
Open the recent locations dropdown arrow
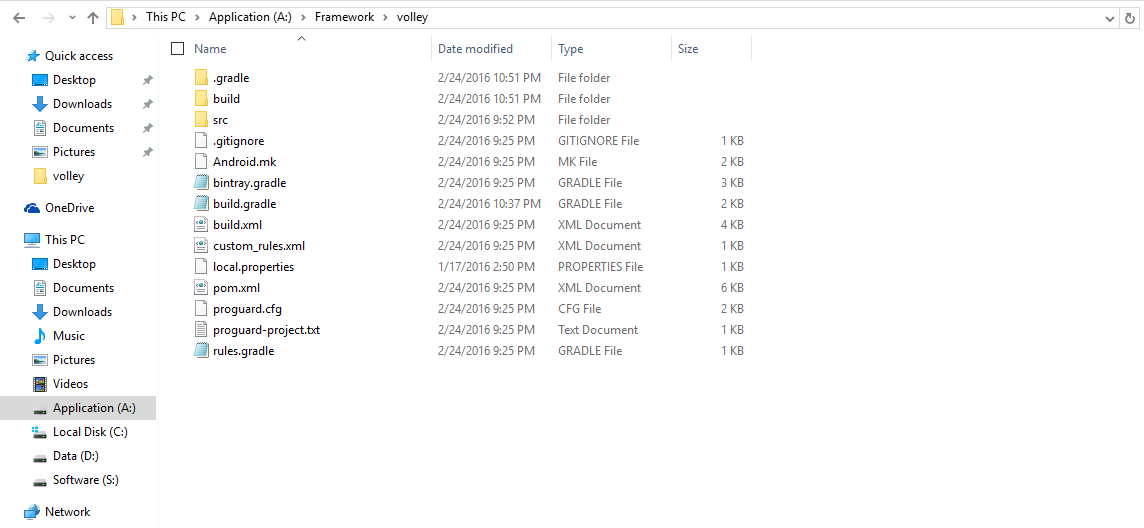pos(71,18)
